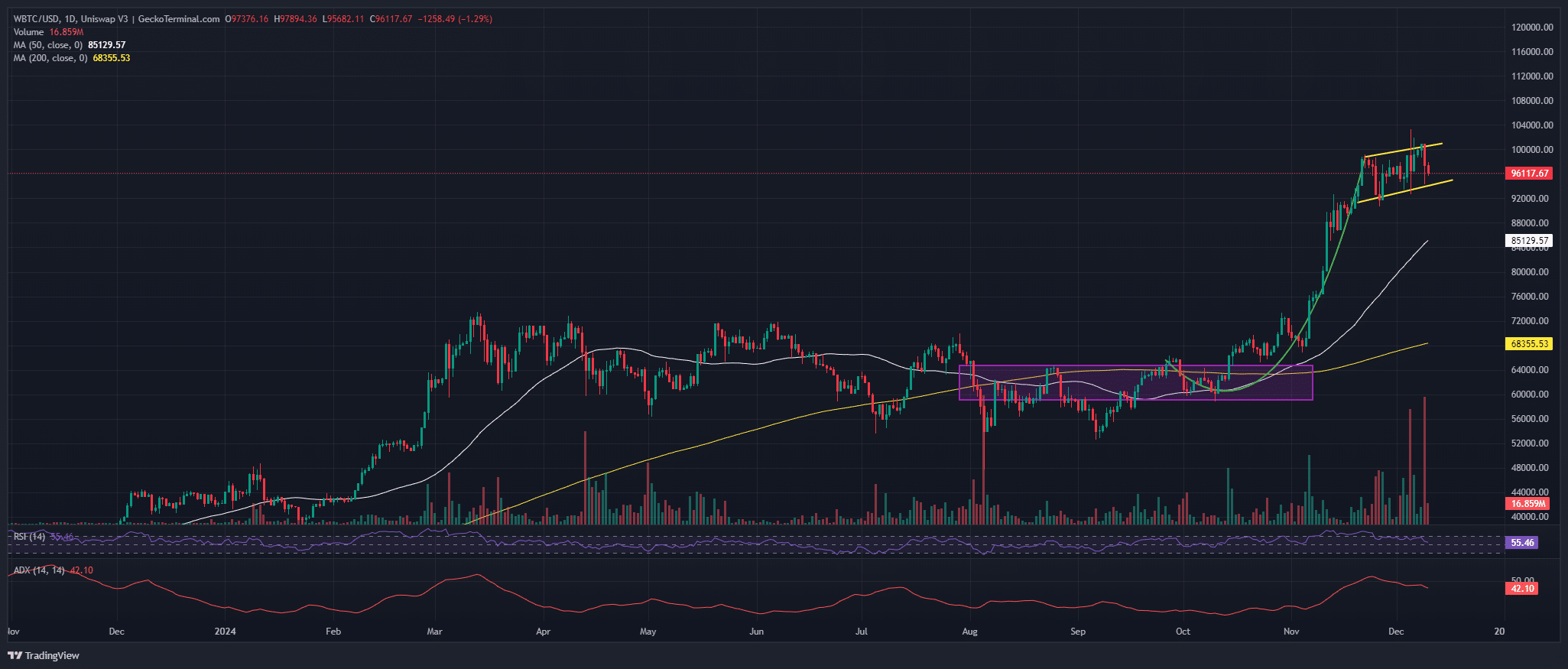Click the 100000.00 price axis label

[1532, 150]
